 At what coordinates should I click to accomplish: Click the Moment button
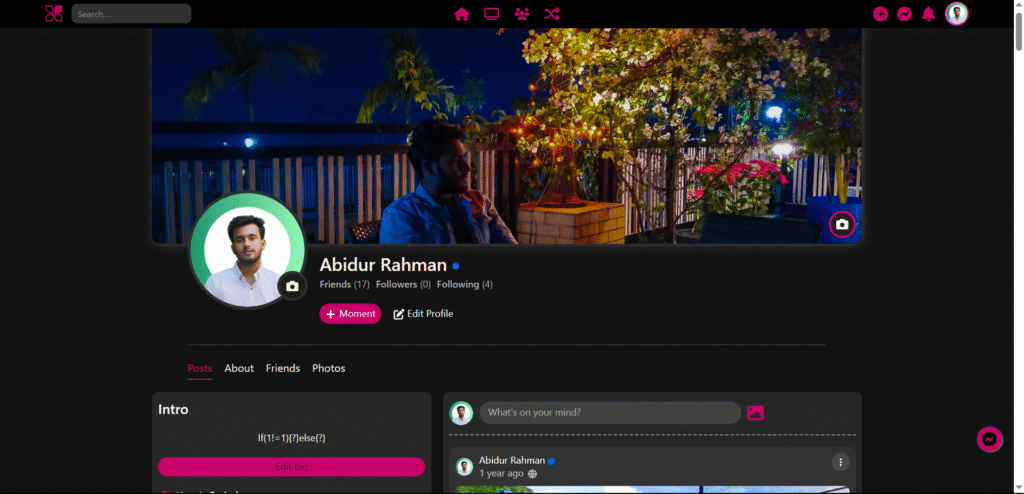(x=350, y=314)
